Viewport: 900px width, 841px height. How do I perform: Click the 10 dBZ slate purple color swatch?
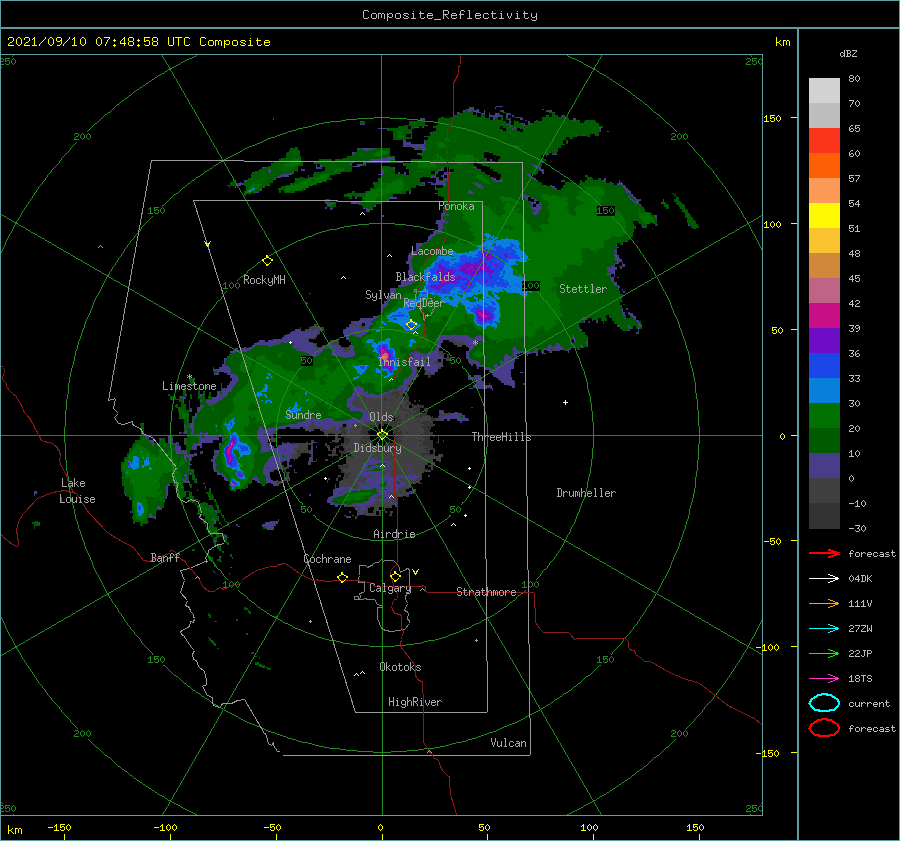coord(824,466)
